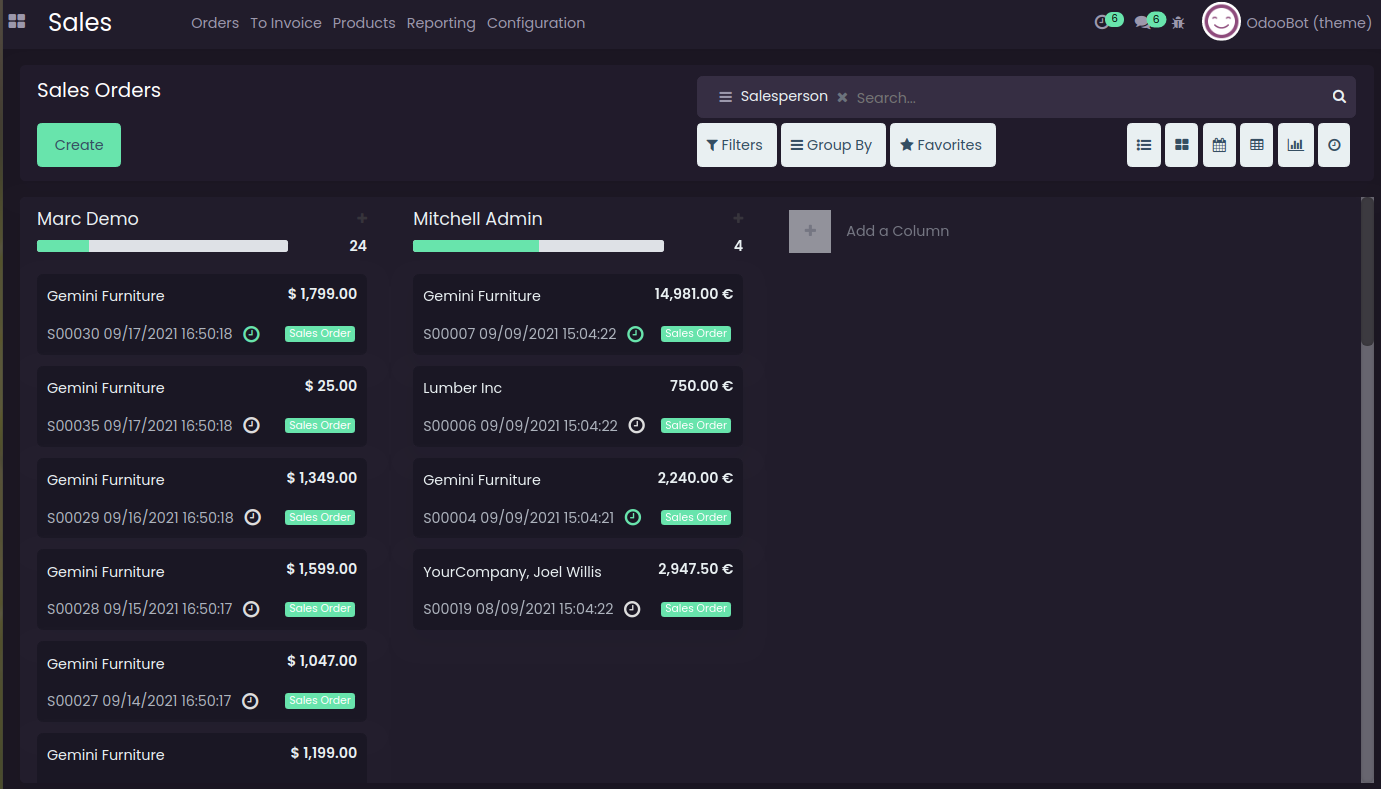Click the search magnifier icon
This screenshot has height=789, width=1381.
tap(1339, 97)
